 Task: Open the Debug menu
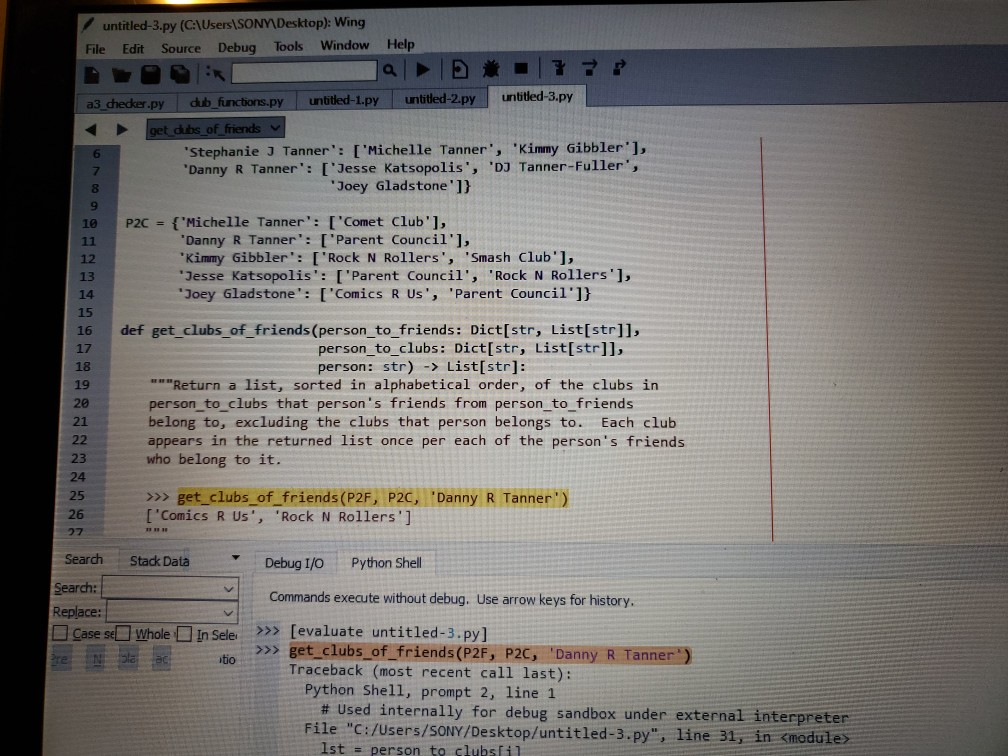point(237,45)
